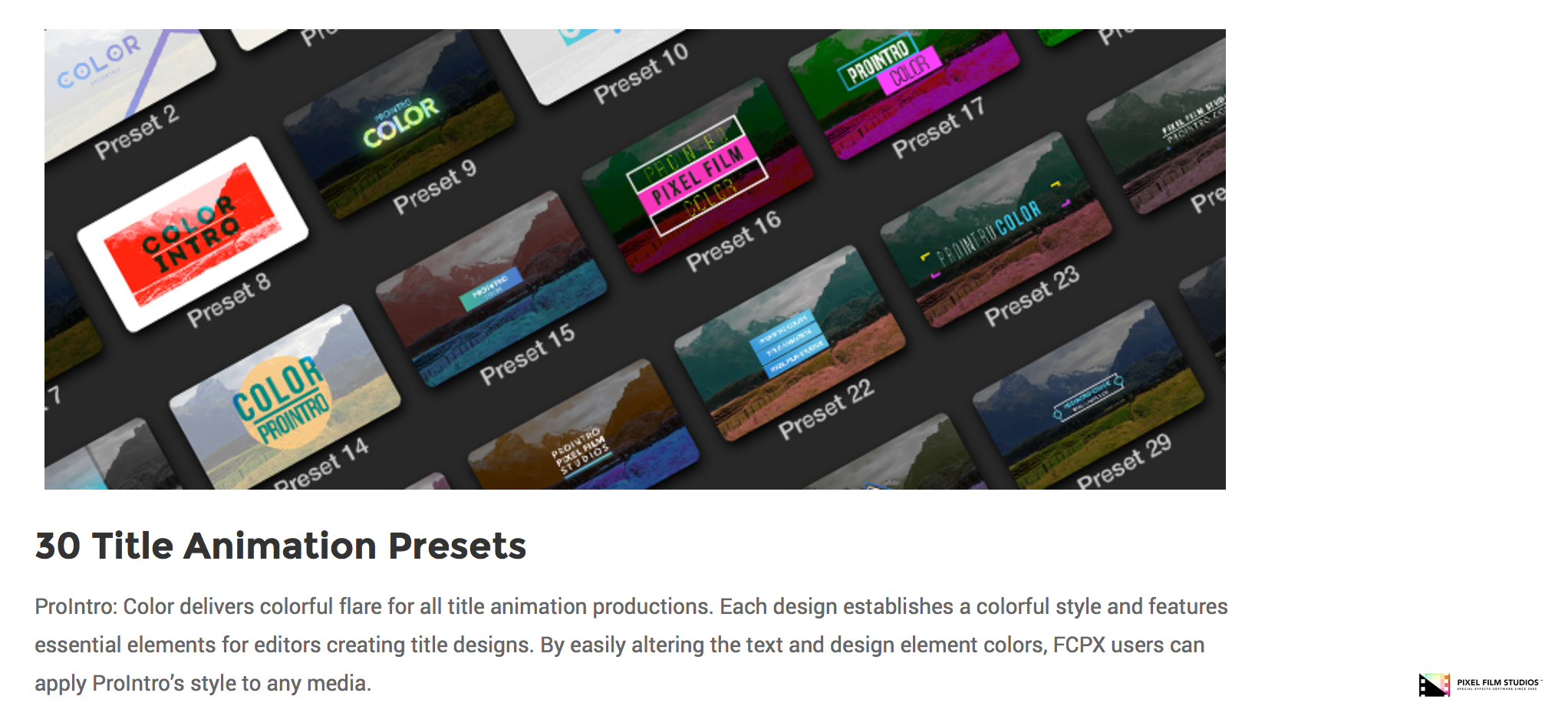
Task: Click the "Preset 14" label
Action: (x=321, y=466)
